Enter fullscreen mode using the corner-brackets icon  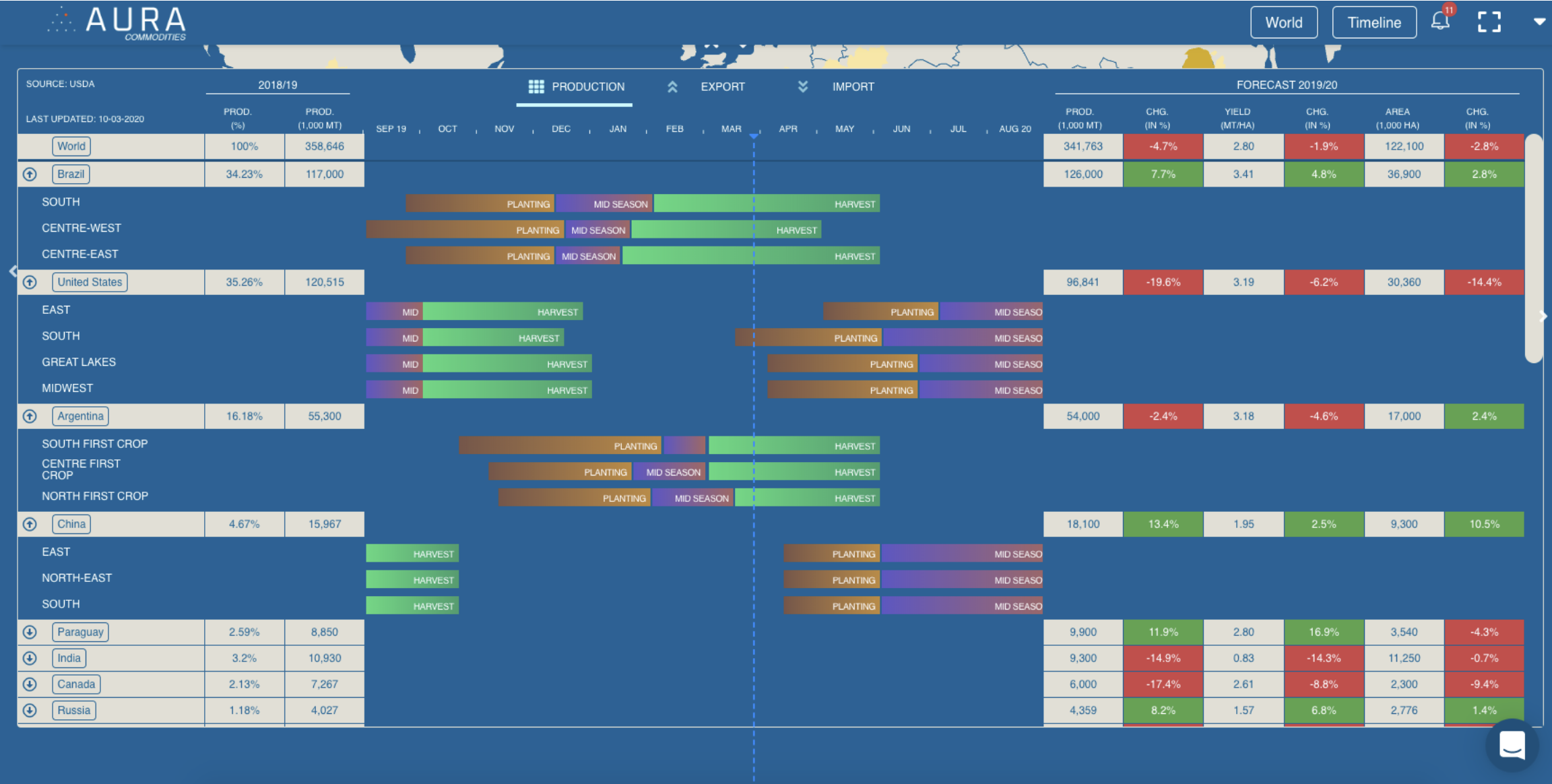(1489, 22)
